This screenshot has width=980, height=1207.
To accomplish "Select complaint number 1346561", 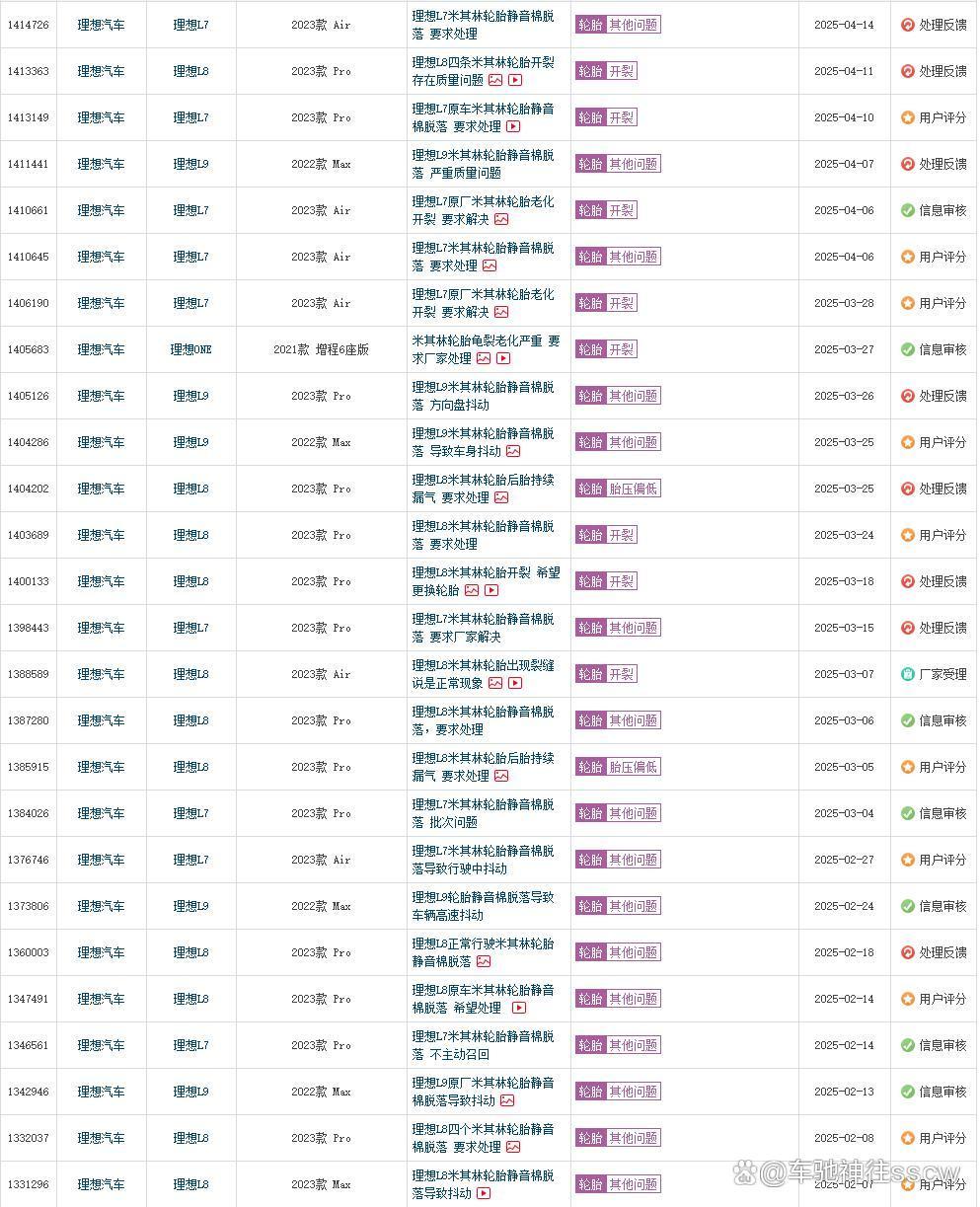I will [28, 1045].
